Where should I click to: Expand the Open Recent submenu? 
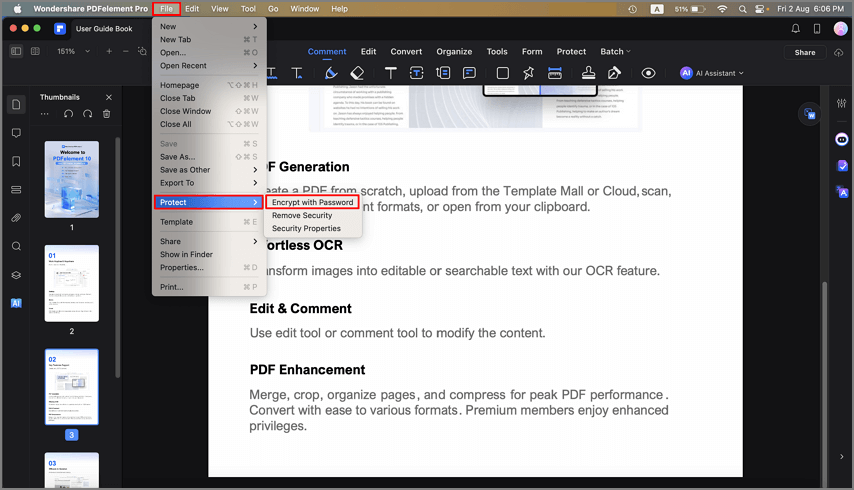click(209, 65)
